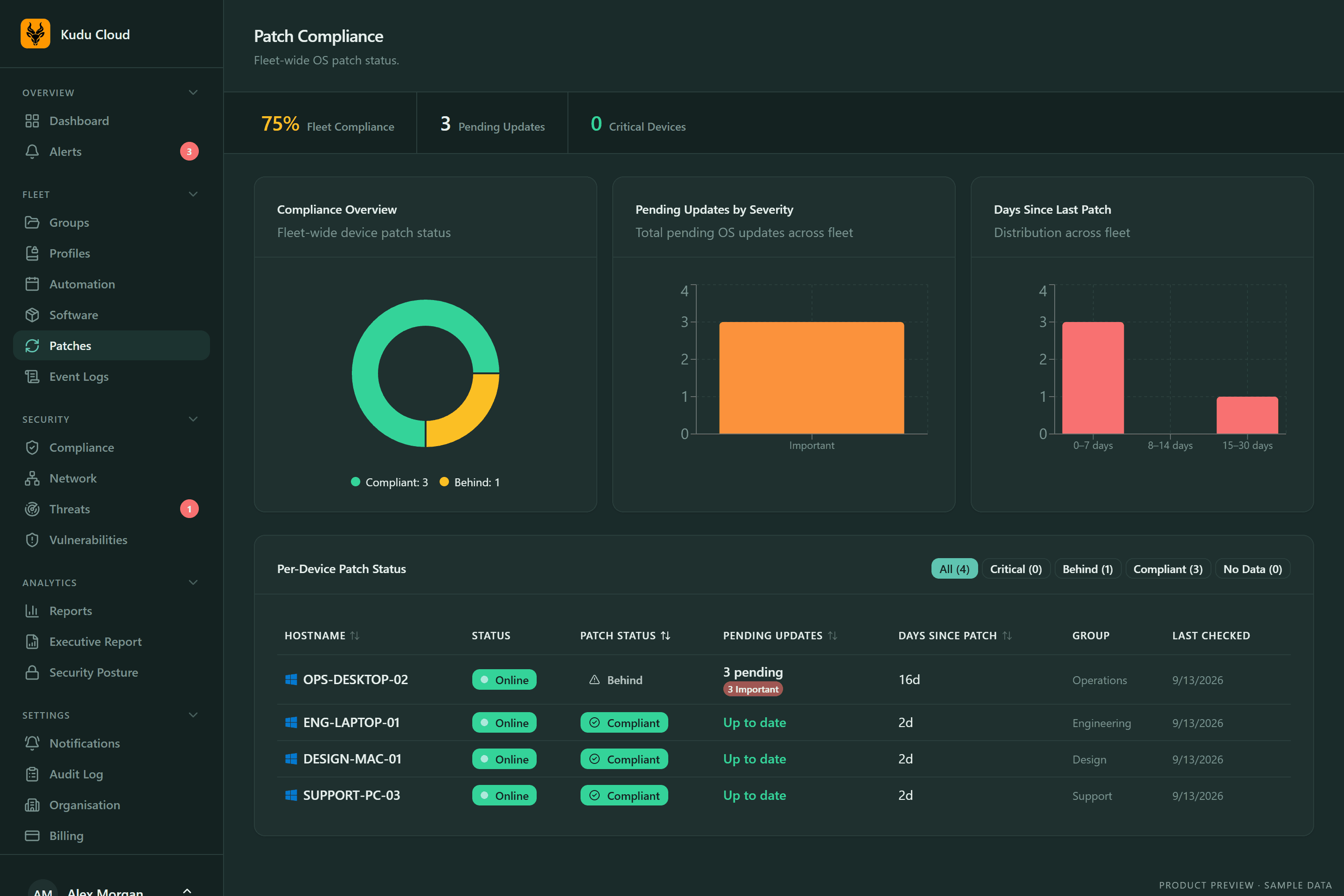The height and width of the screenshot is (896, 1344).
Task: Click the Software package icon
Action: (x=32, y=315)
